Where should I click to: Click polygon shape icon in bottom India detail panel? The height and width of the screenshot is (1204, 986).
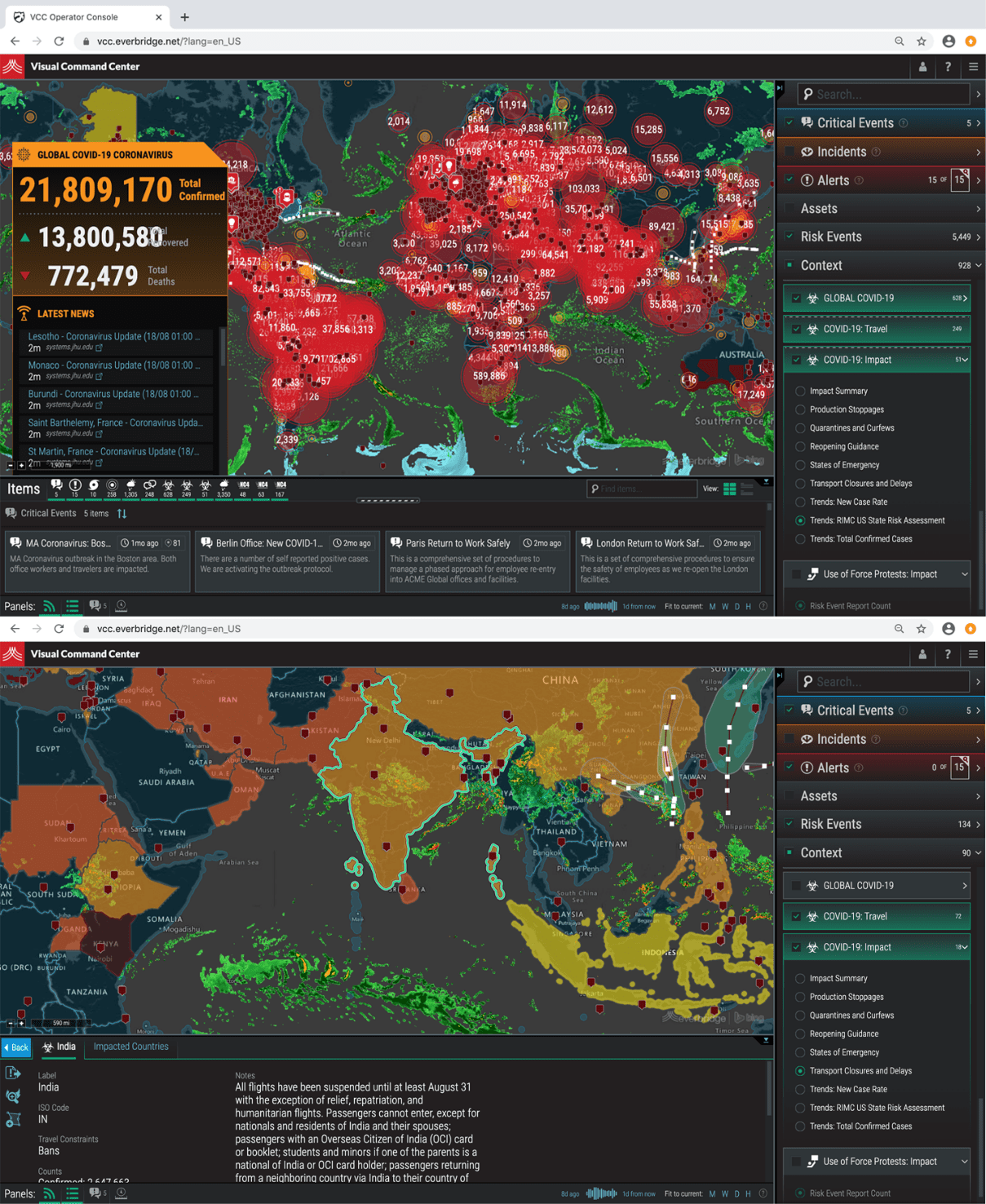click(13, 1120)
